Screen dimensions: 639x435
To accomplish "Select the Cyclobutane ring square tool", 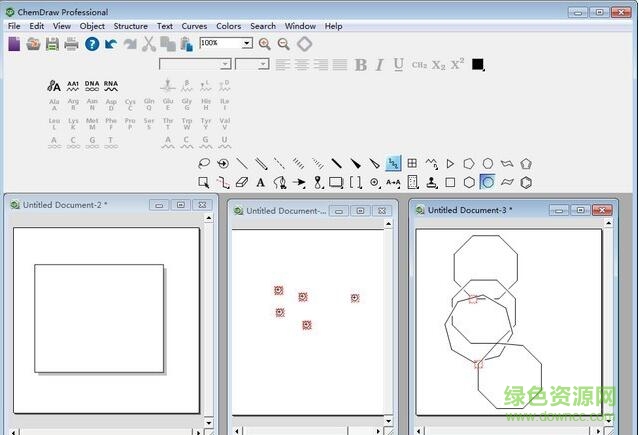I will click(x=450, y=182).
